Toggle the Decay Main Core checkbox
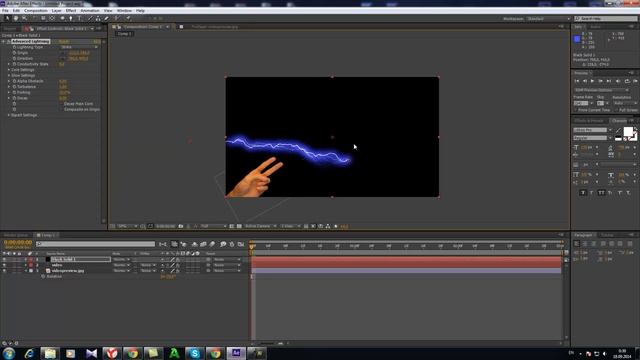The width and height of the screenshot is (640, 360). click(x=62, y=104)
